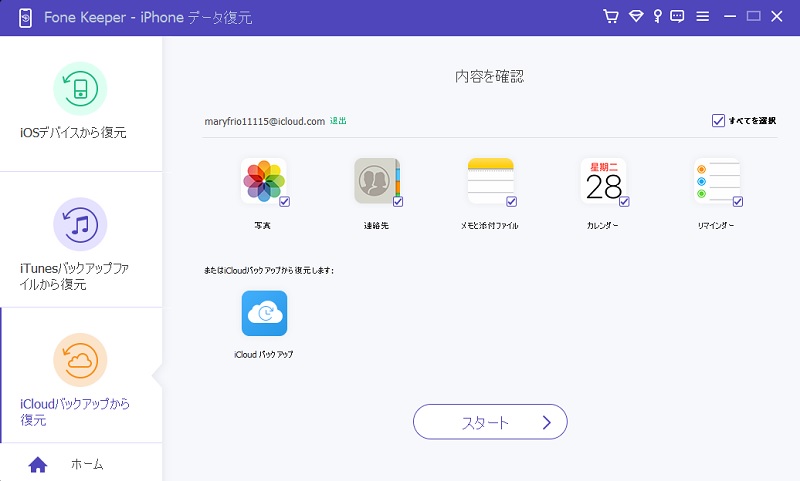Uncheck the 写真 checkbox
Image resolution: width=800 pixels, height=481 pixels.
point(285,201)
